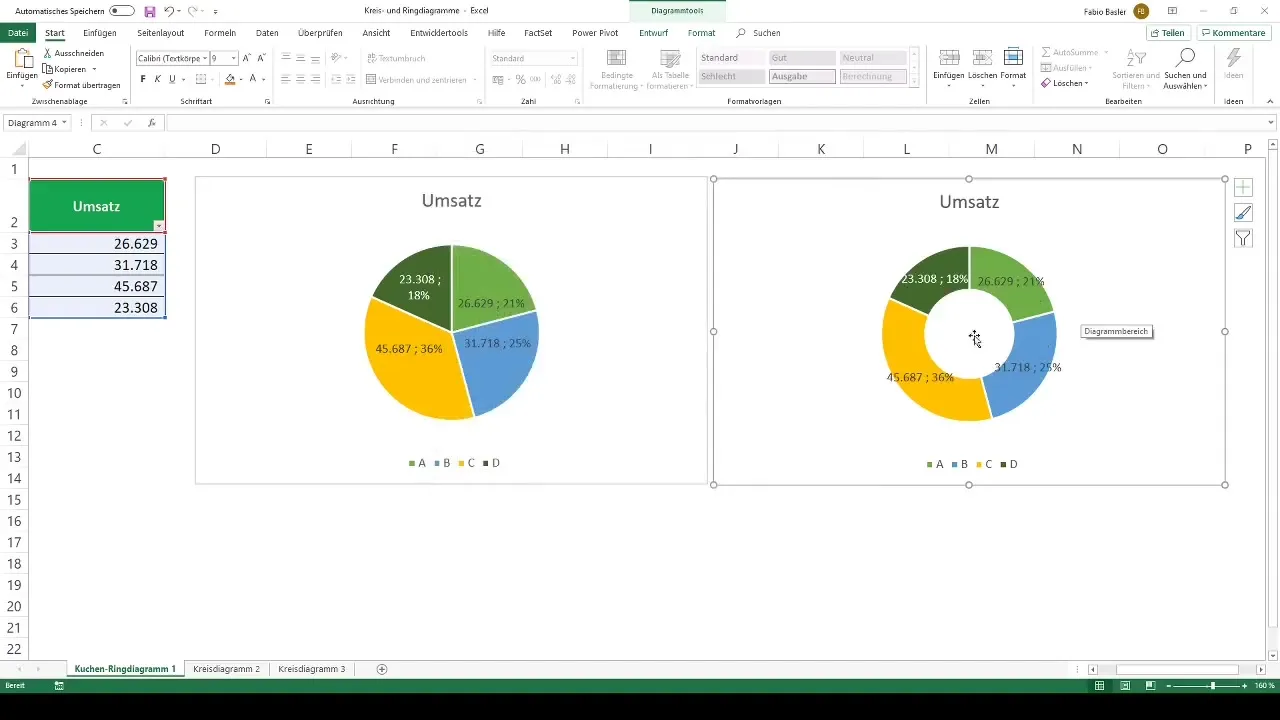Click the horizontal scrollbar at the bottom
Screen dimensions: 1280x720
click(x=1177, y=669)
